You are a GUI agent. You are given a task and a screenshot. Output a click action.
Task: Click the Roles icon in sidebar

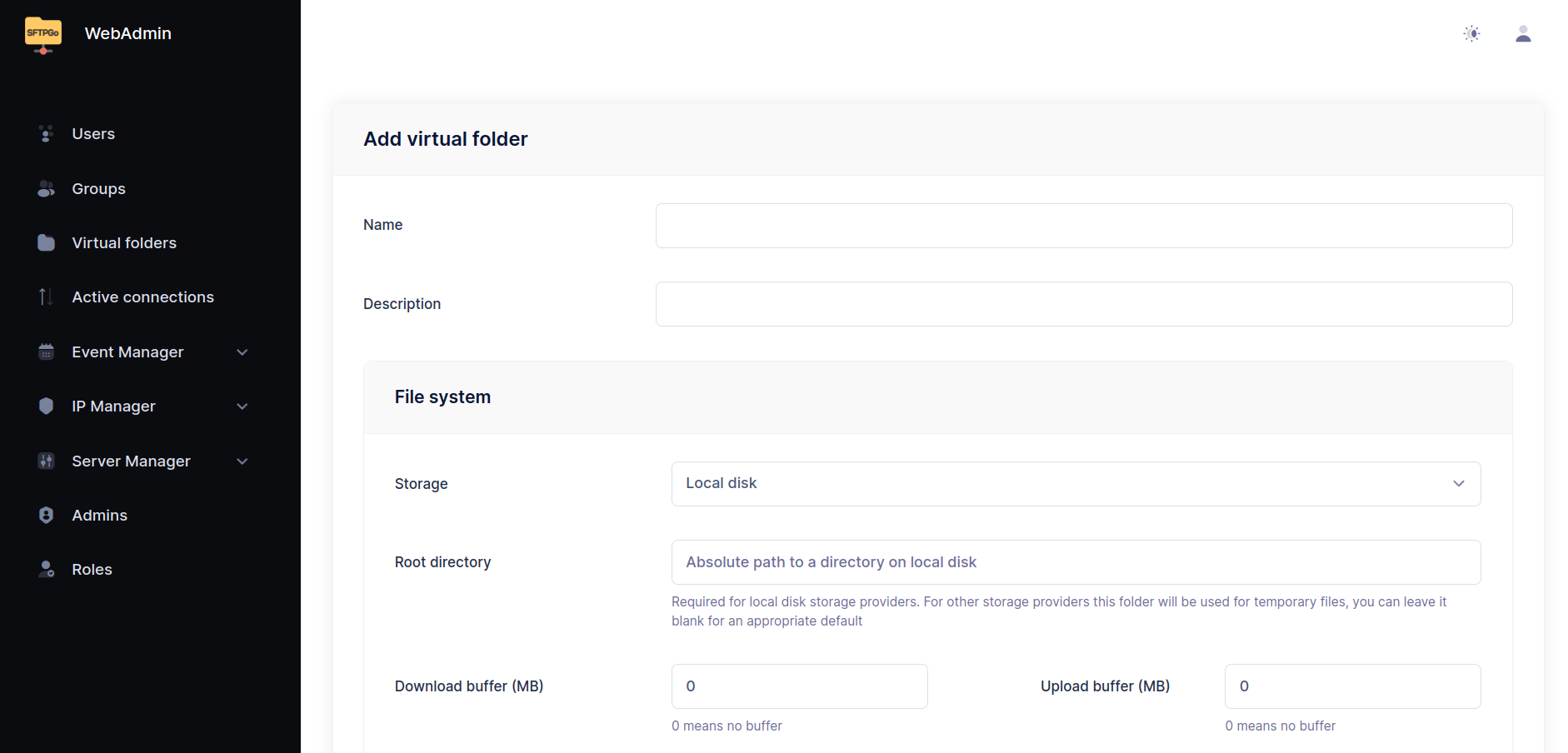46,570
